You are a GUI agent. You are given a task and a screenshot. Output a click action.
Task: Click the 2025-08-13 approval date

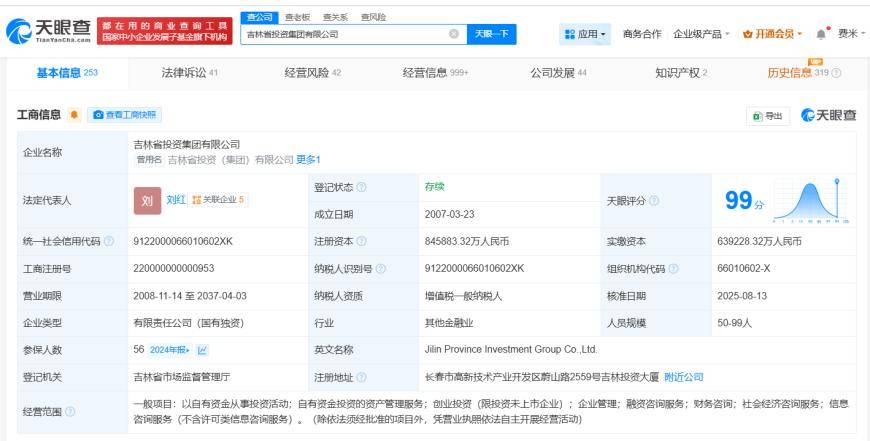point(742,296)
